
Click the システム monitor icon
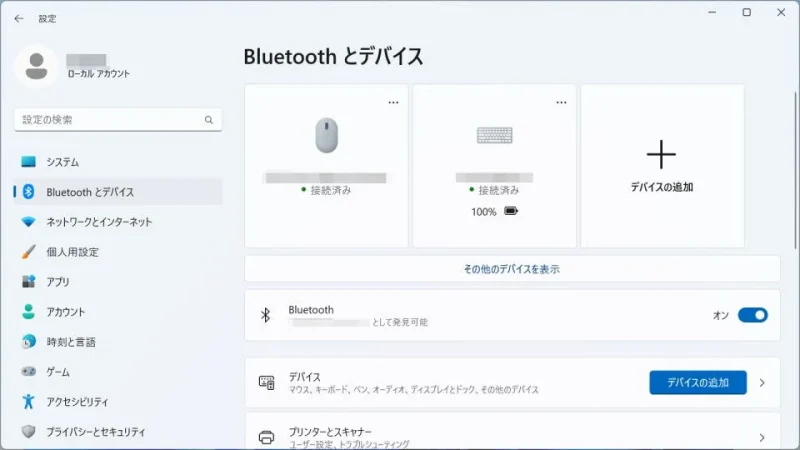(29, 162)
